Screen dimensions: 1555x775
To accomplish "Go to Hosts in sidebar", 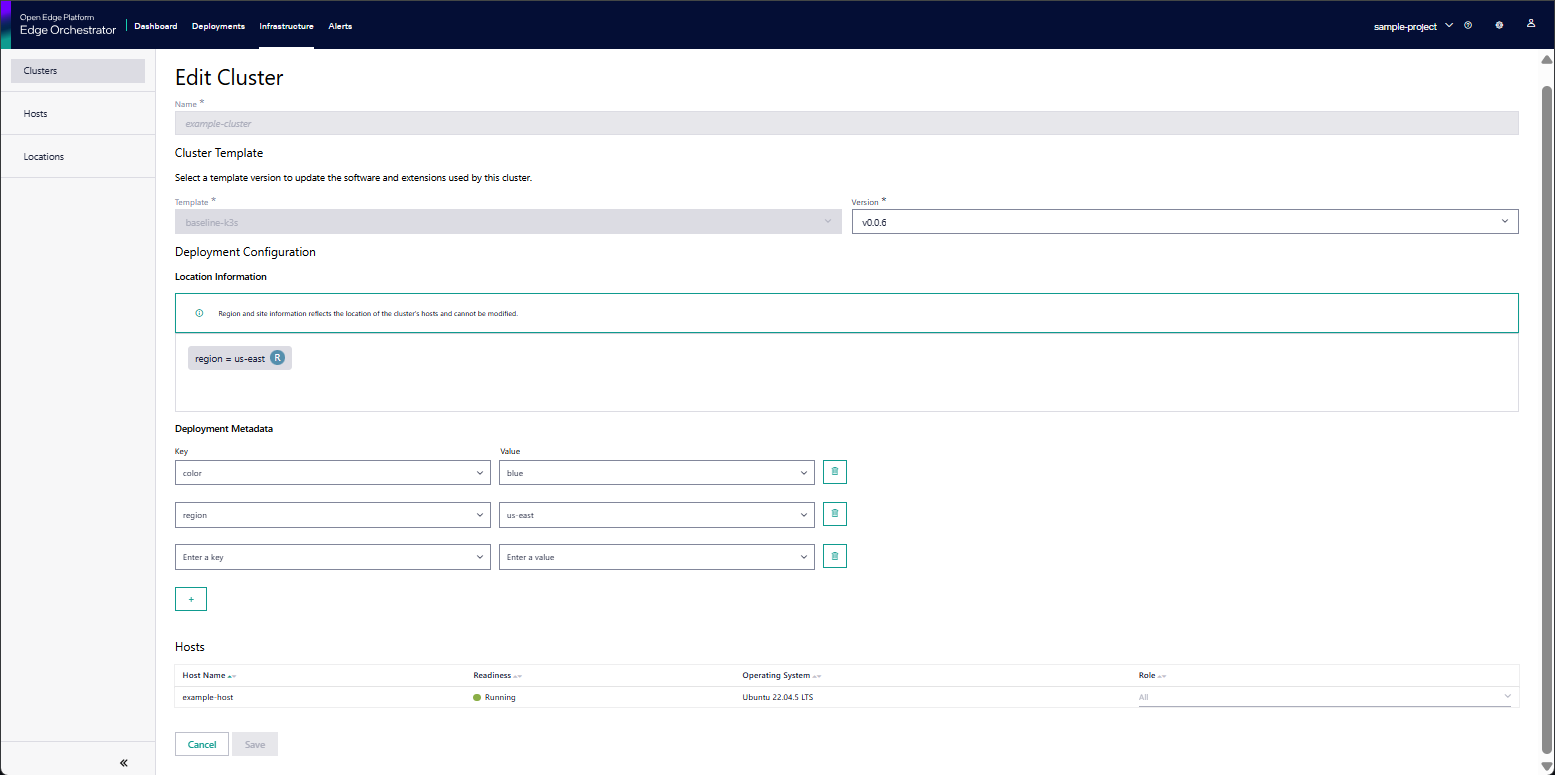I will [x=36, y=114].
